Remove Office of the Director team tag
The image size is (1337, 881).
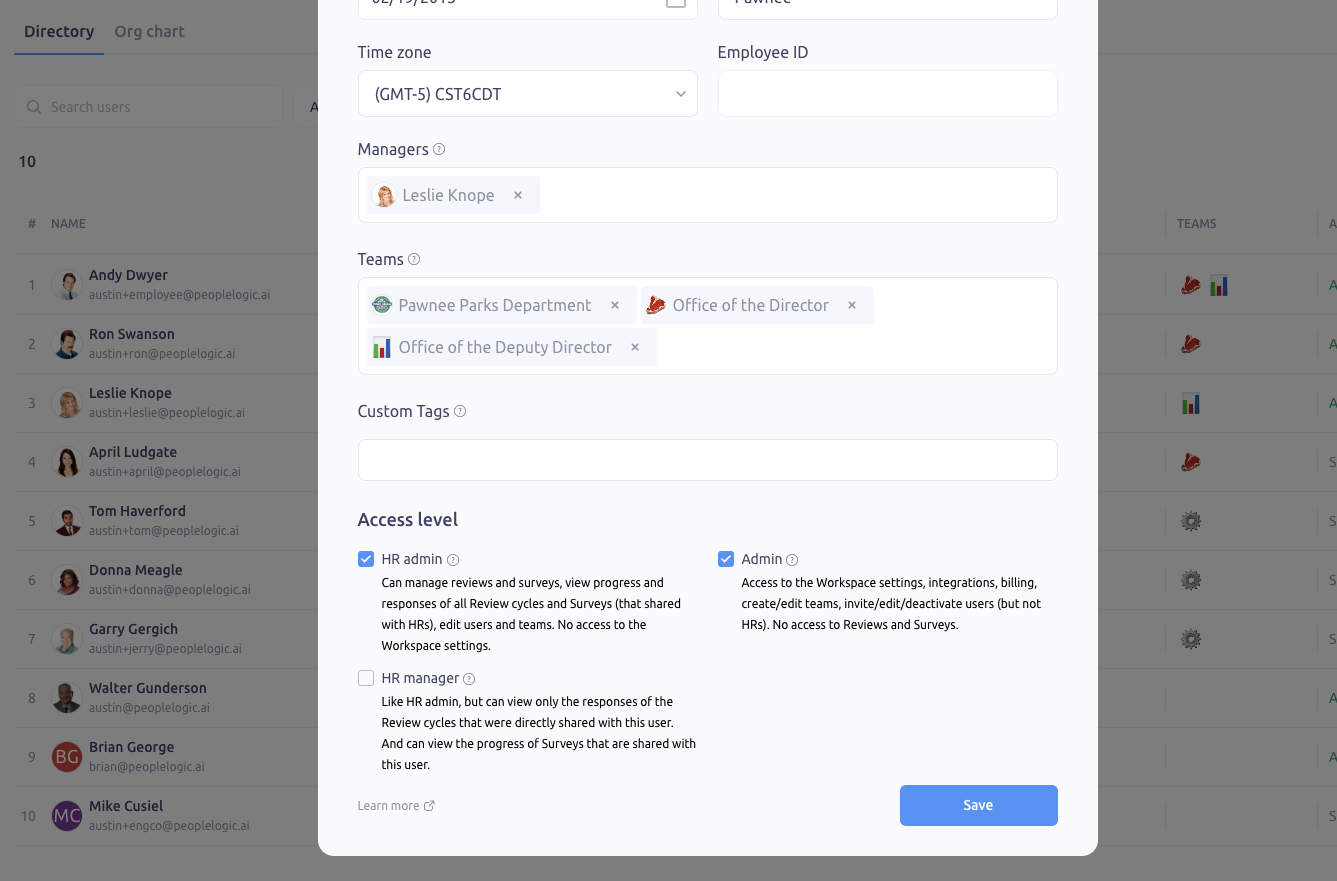pyautogui.click(x=852, y=305)
